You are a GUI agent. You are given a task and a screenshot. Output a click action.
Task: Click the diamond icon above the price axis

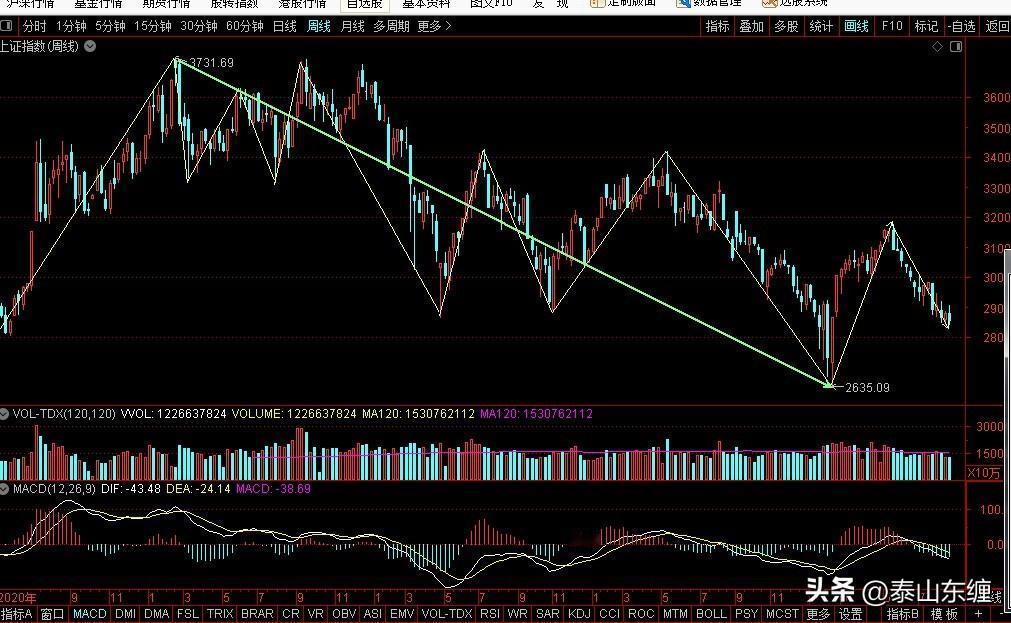click(x=937, y=46)
